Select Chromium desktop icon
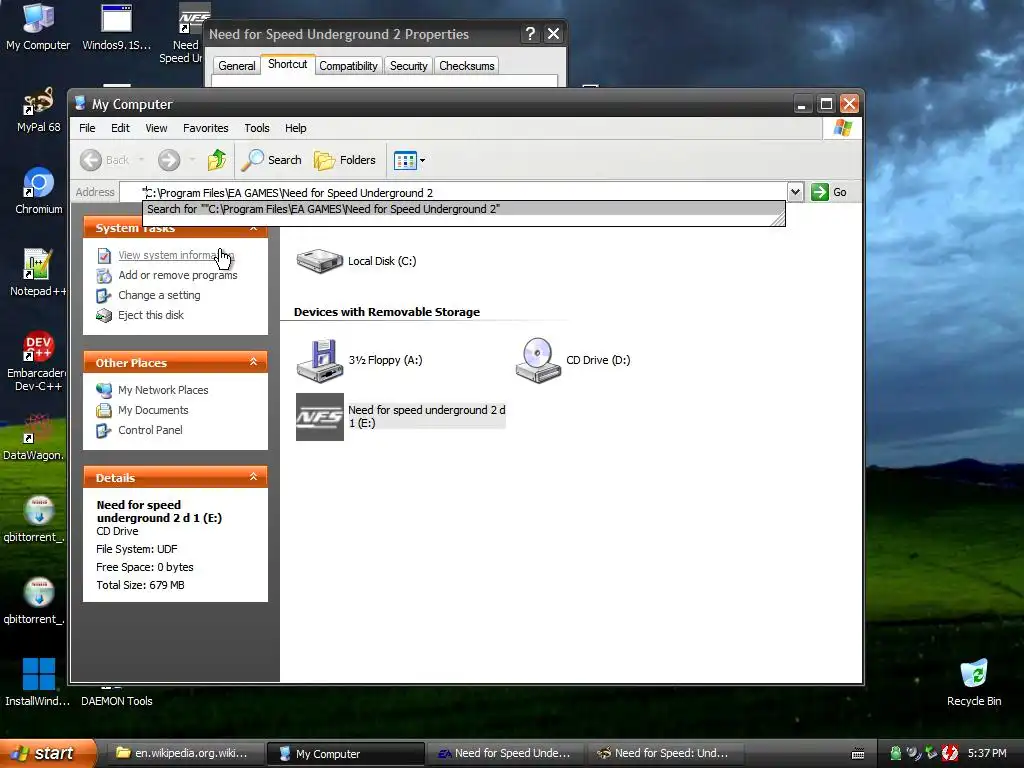The height and width of the screenshot is (768, 1024). pos(39,191)
